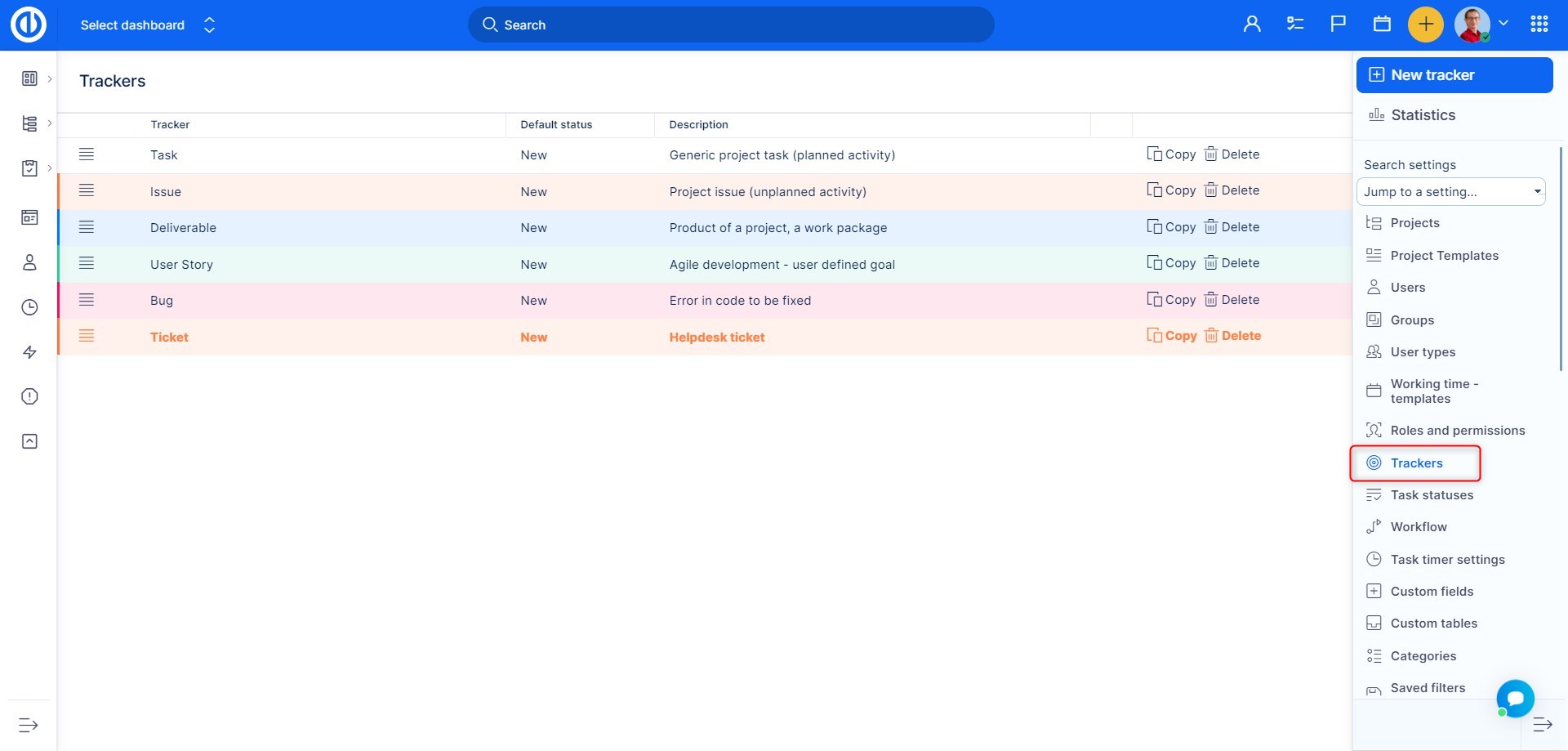
Task: Click the yellow plus quick-add button
Action: pyautogui.click(x=1425, y=25)
